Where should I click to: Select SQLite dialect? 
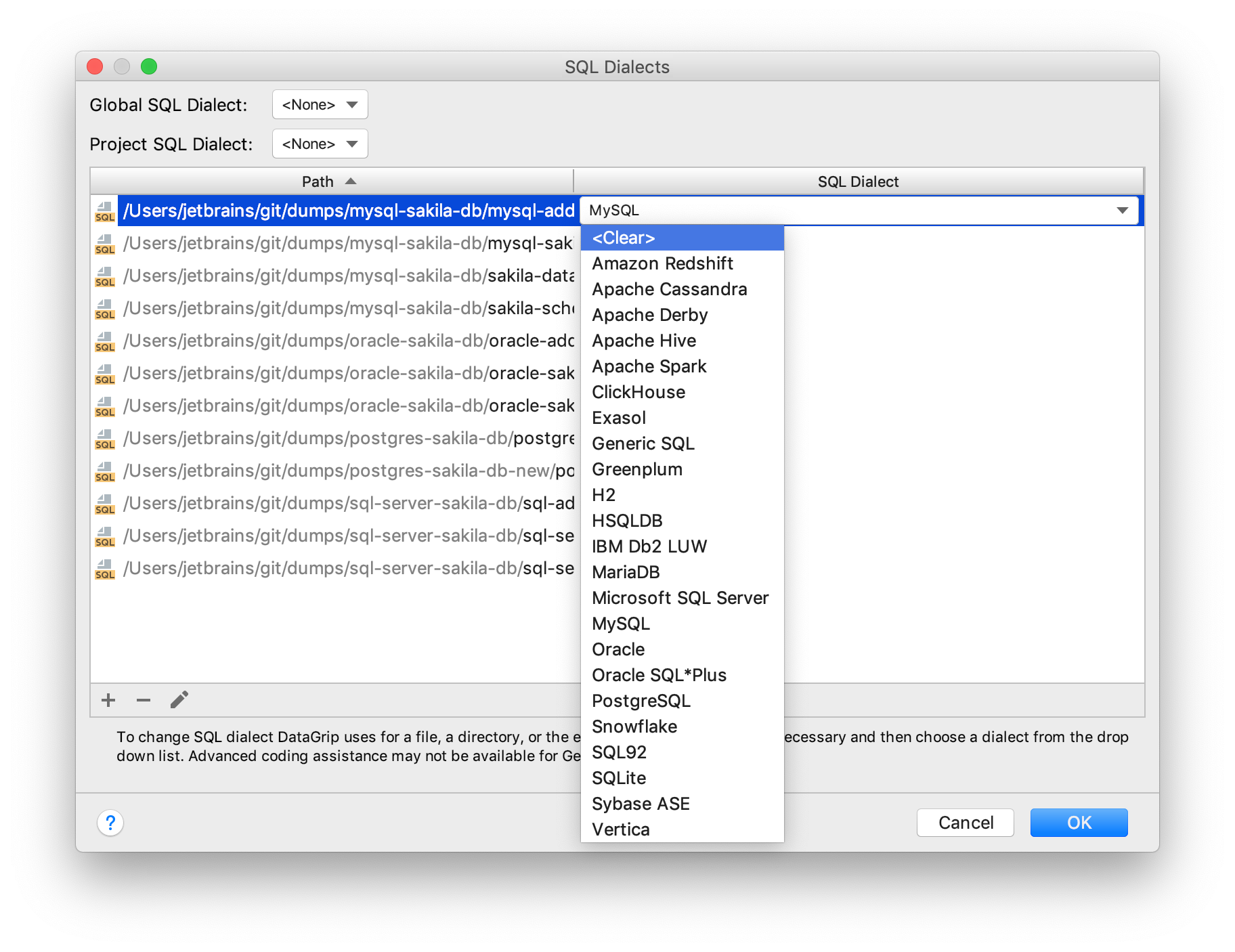coord(682,778)
